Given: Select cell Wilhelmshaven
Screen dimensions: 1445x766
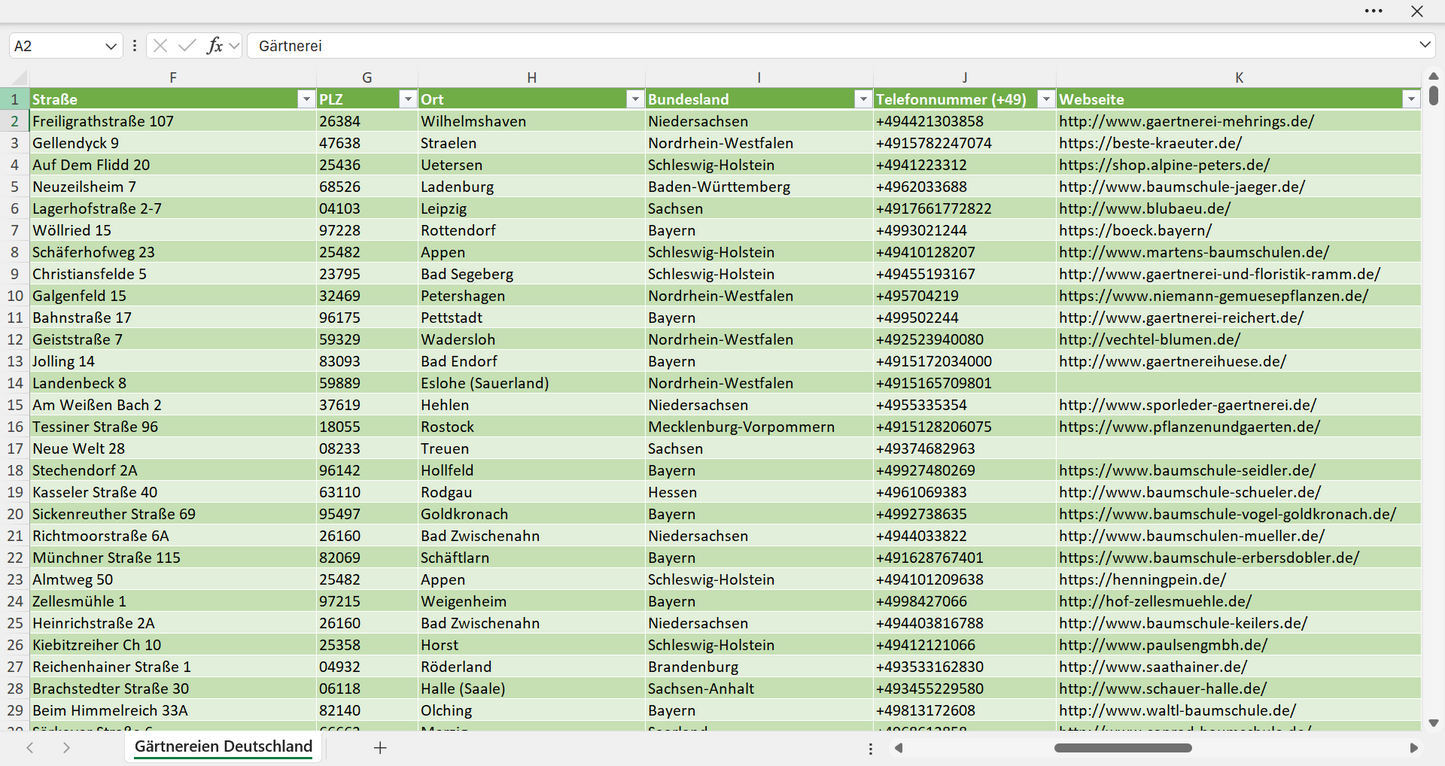Looking at the screenshot, I should tap(532, 121).
